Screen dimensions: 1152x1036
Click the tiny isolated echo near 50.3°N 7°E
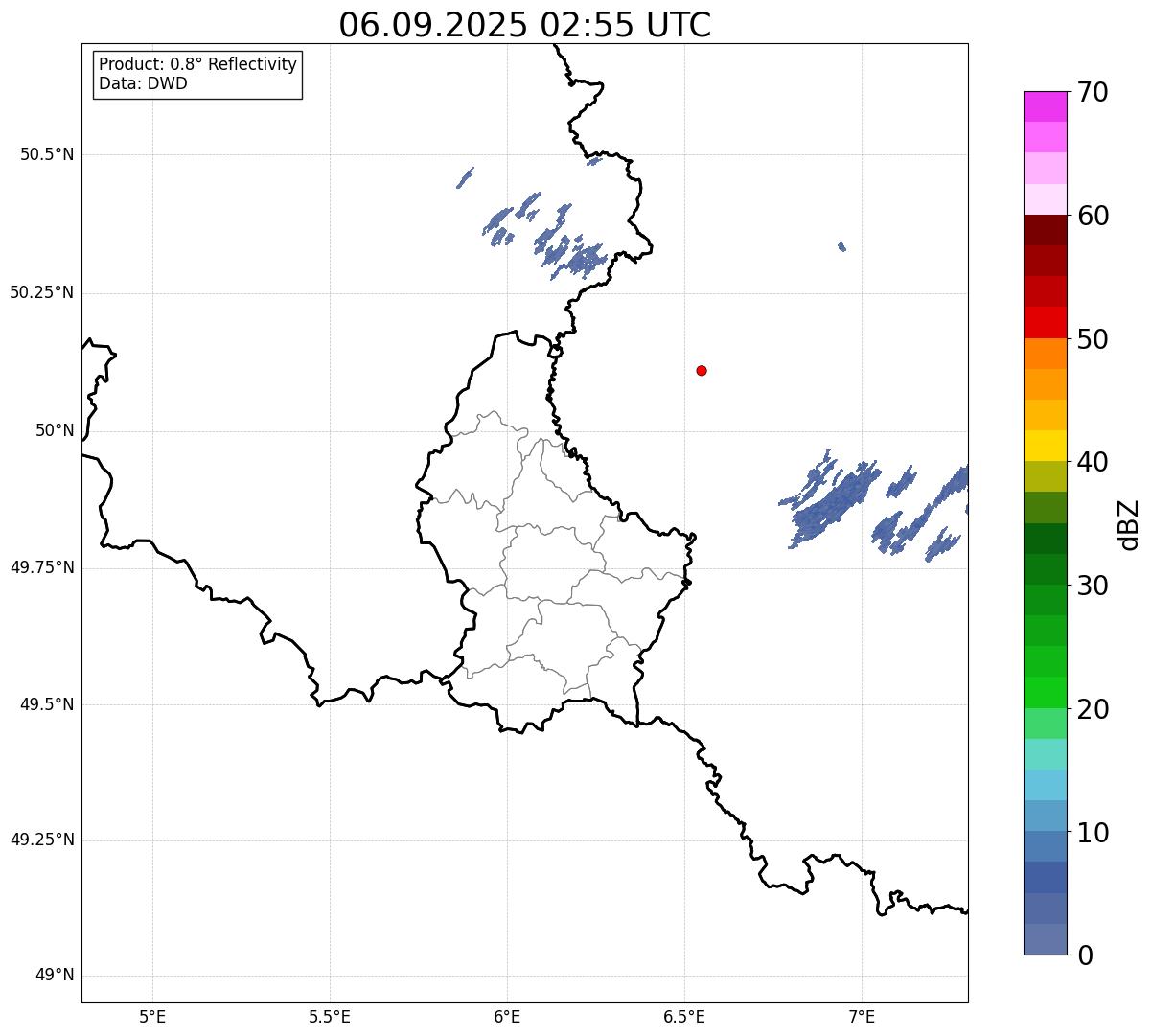coord(841,246)
